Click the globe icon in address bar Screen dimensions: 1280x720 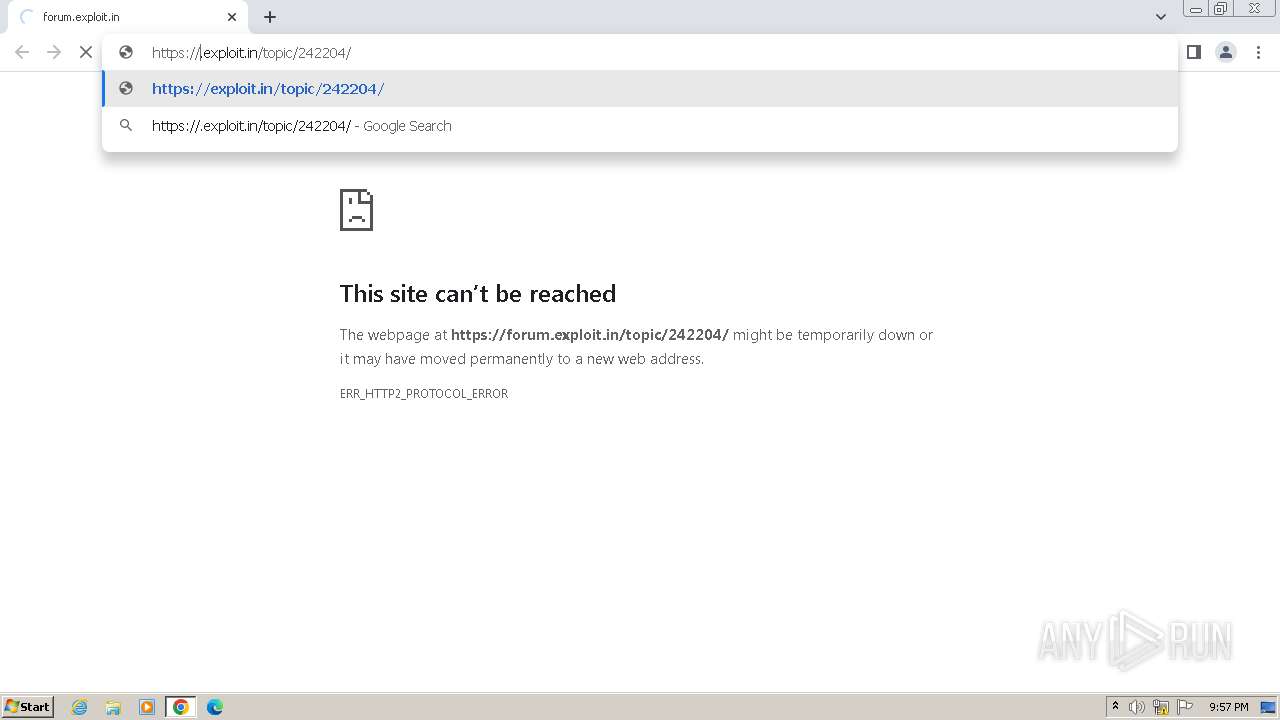(126, 52)
